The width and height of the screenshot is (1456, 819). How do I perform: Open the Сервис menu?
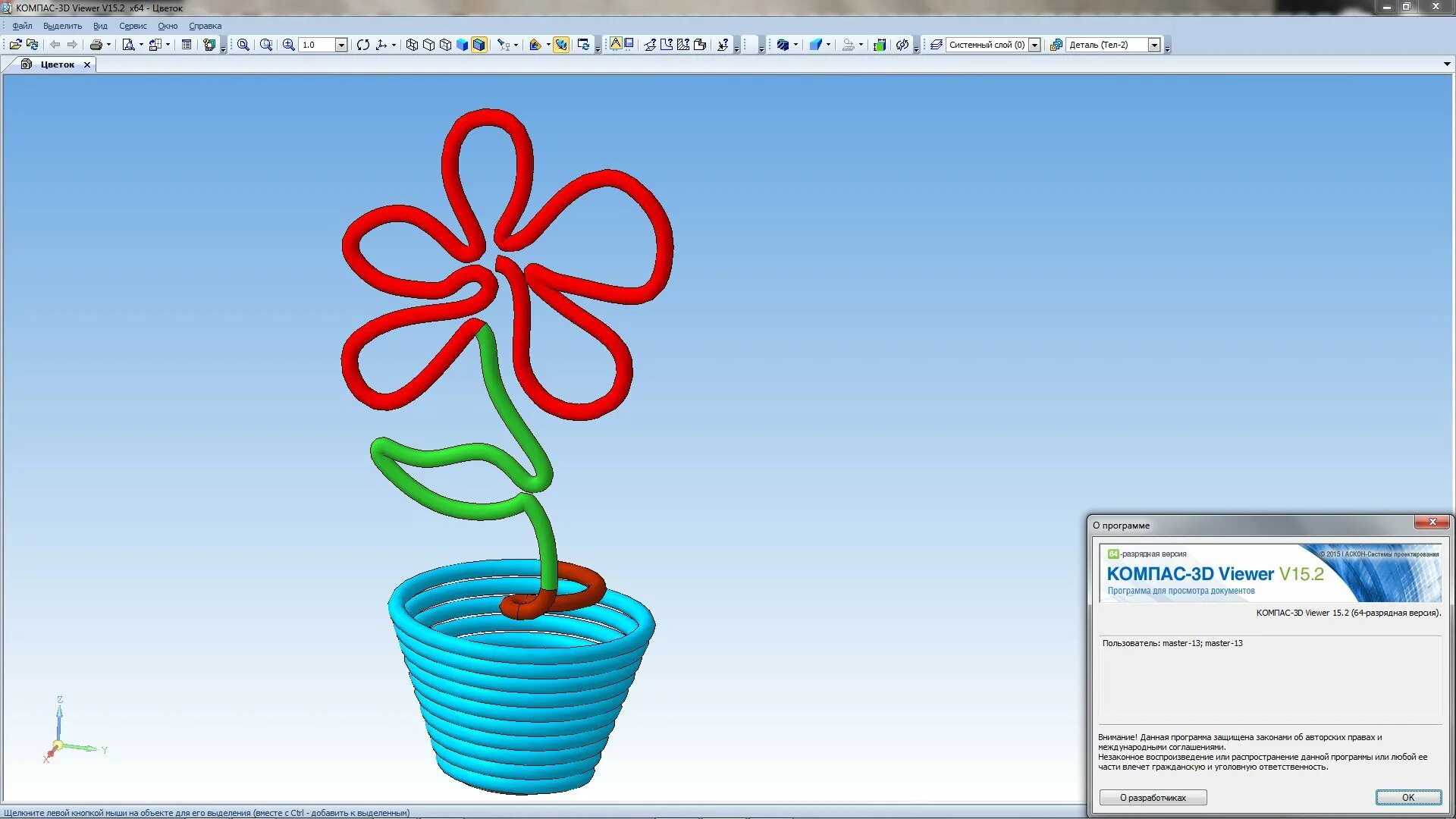coord(133,26)
